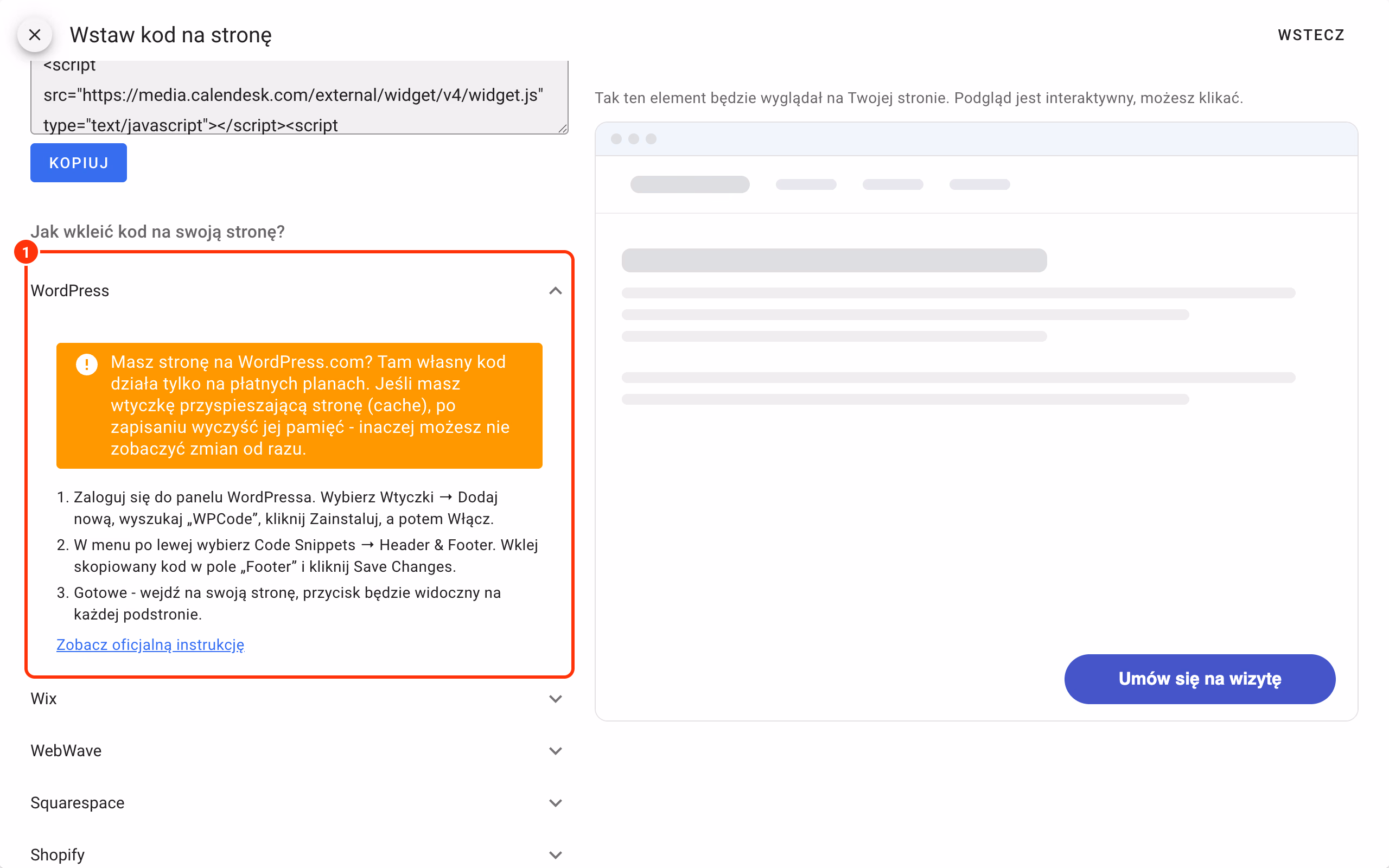The image size is (1389, 868).
Task: Collapse the WordPress section chevron
Action: (x=555, y=291)
